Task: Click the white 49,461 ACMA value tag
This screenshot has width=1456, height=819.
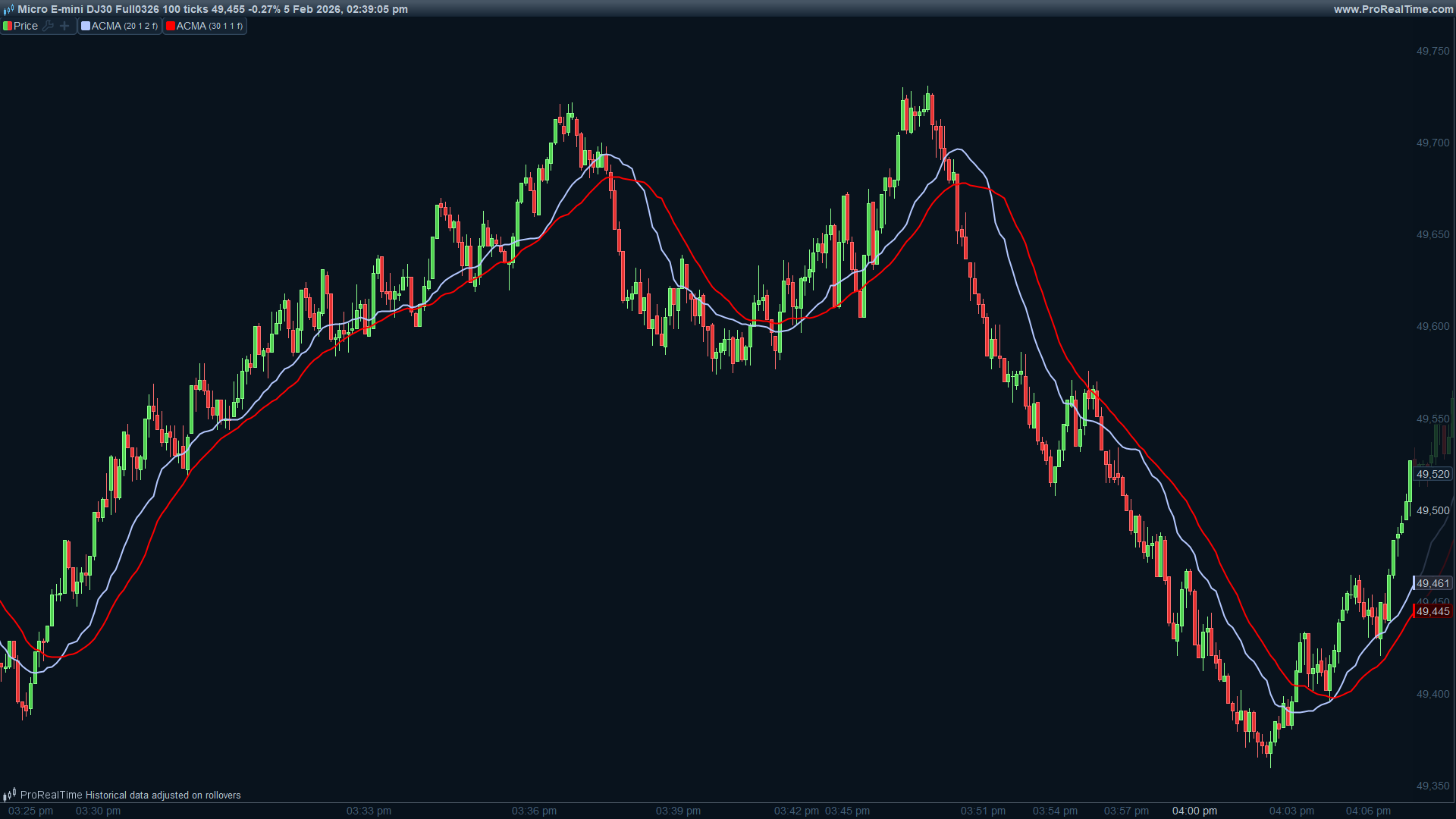Action: 1432,583
